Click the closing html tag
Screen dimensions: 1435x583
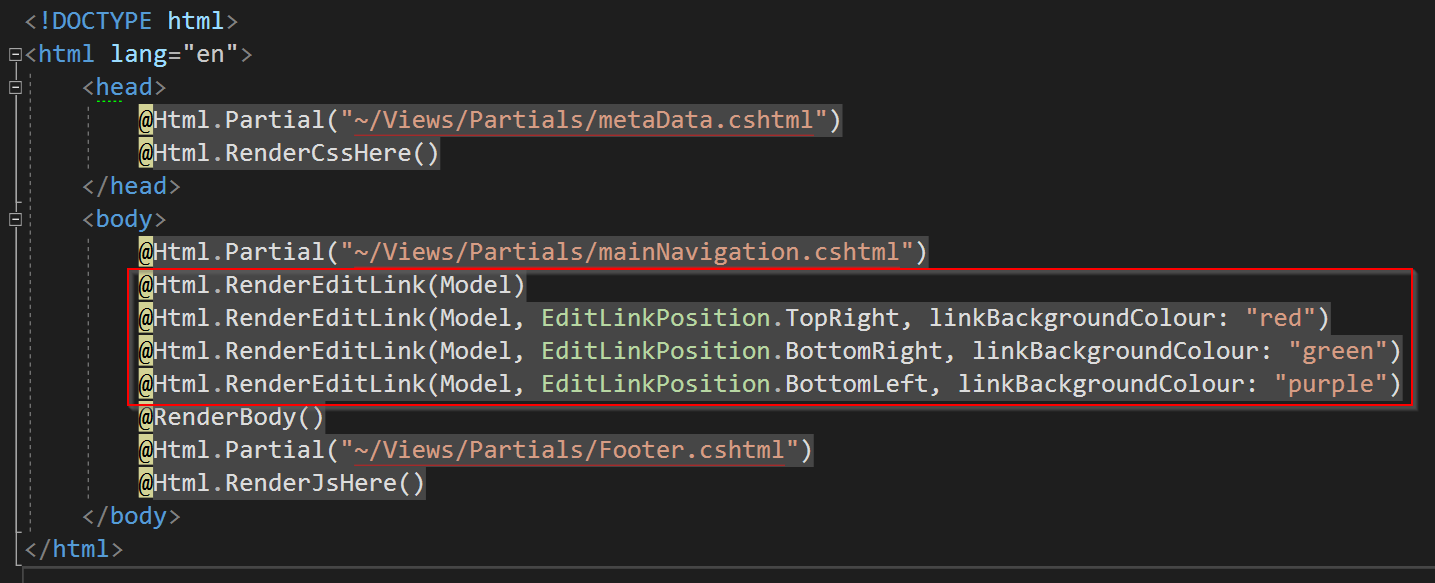74,549
